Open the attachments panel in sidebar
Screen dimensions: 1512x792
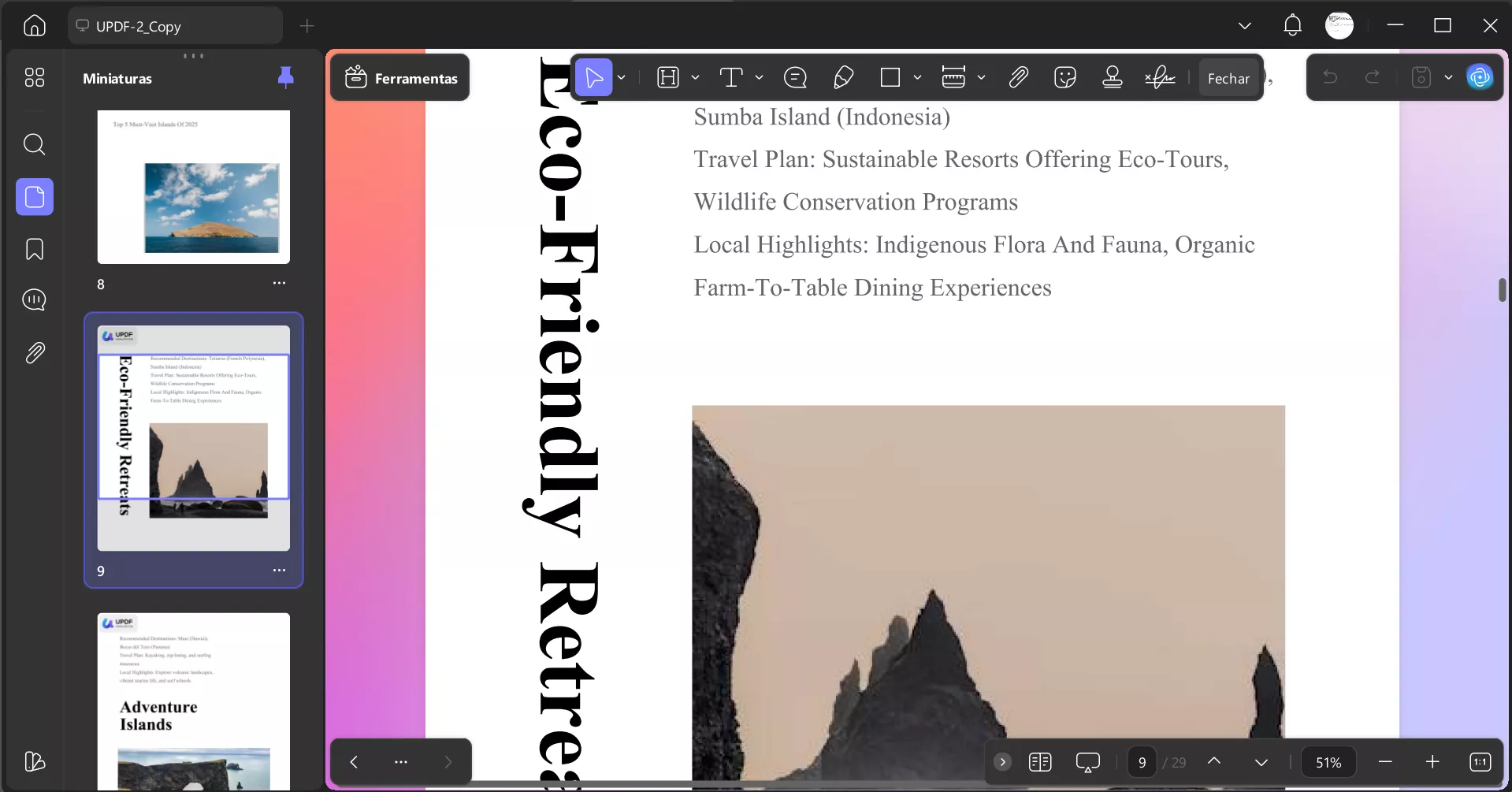tap(34, 352)
